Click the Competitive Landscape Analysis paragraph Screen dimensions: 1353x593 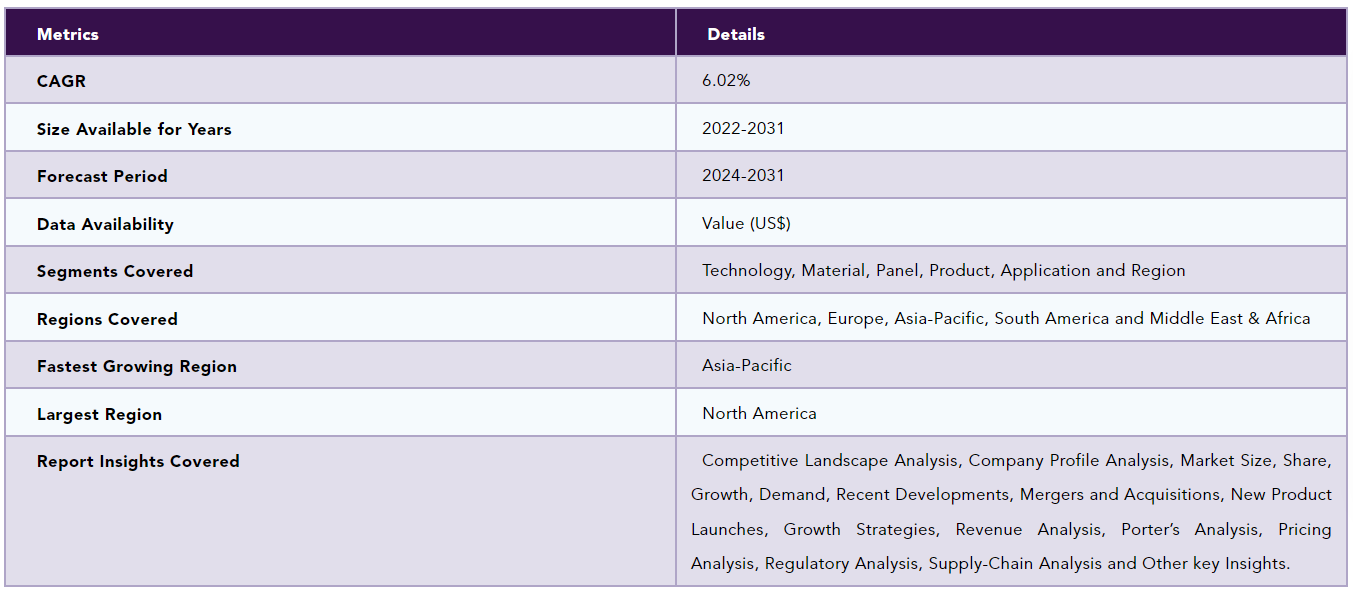pos(1011,512)
